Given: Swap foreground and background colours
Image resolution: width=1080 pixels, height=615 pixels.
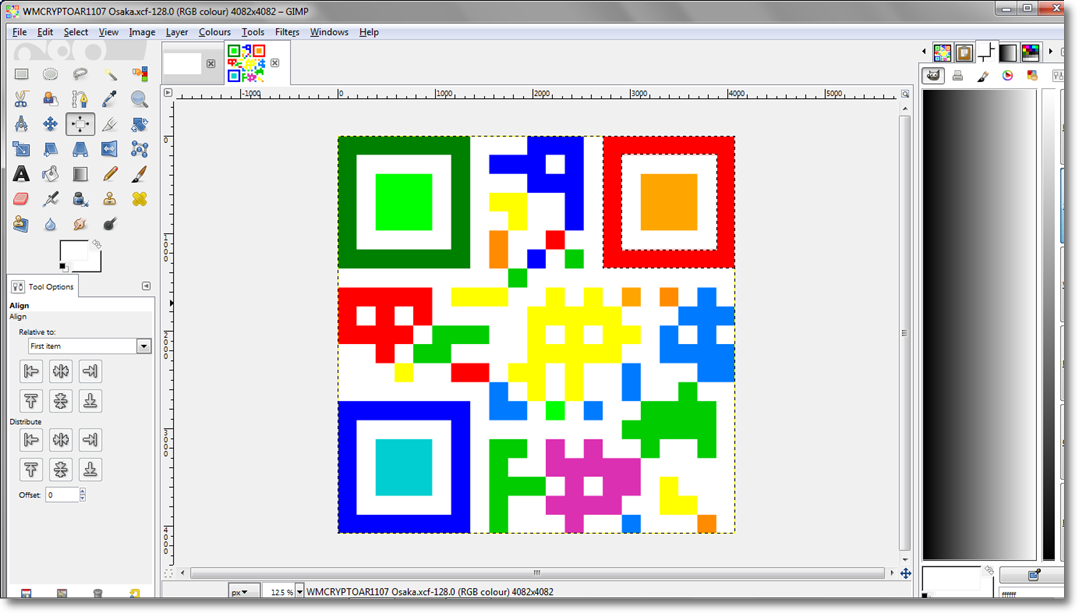Looking at the screenshot, I should [x=97, y=244].
